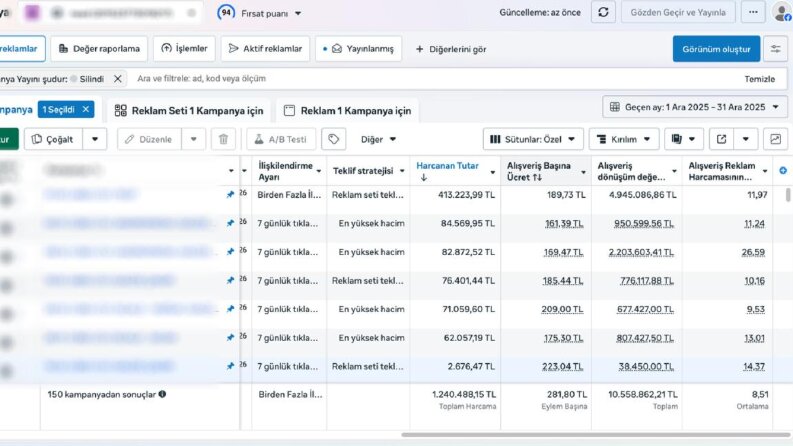Open the Kırılım breakdown dropdown

pyautogui.click(x=624, y=139)
